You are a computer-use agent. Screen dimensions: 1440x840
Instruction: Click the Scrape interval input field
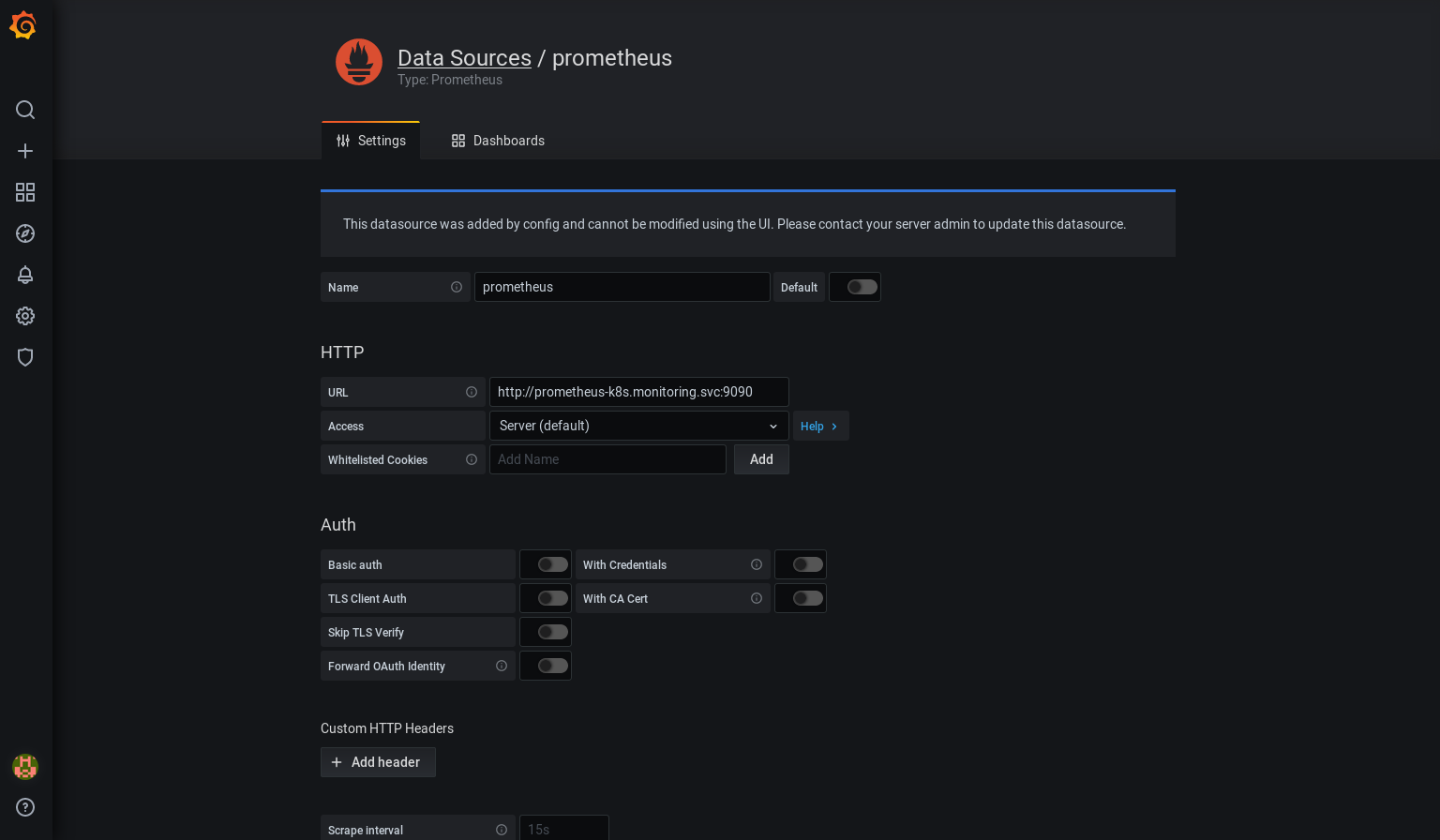[x=564, y=829]
